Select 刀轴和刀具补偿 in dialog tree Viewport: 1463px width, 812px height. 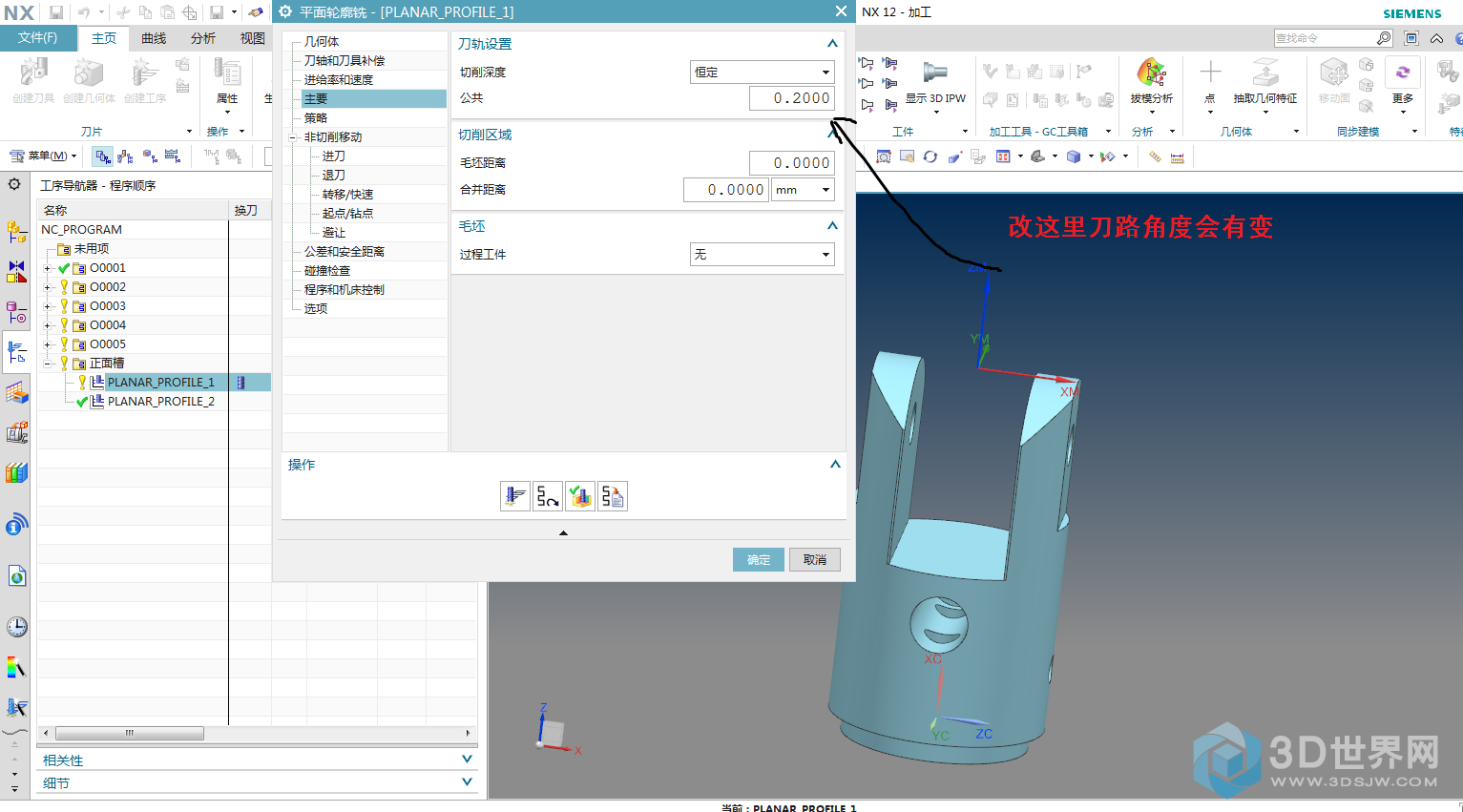click(x=345, y=61)
